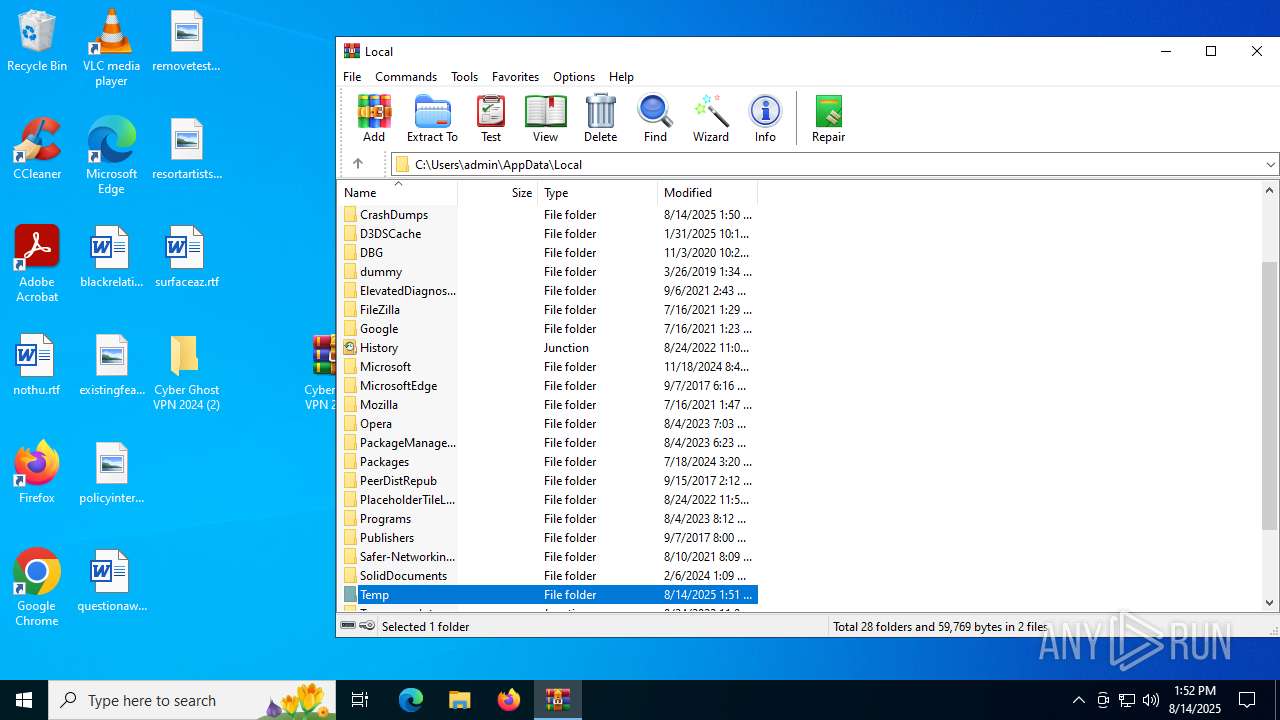The width and height of the screenshot is (1280, 720).
Task: Show archive Info
Action: pos(765,118)
